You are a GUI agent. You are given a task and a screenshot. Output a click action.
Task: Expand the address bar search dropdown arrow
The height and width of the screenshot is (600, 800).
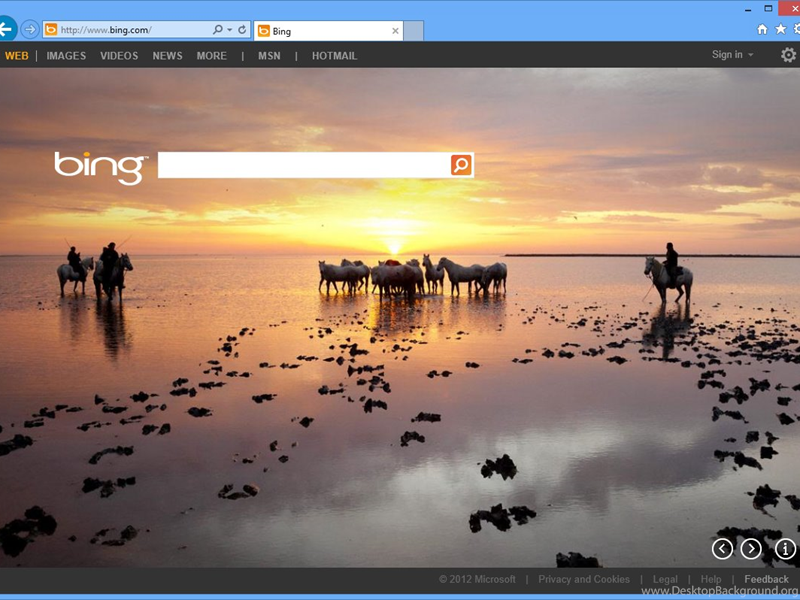click(229, 30)
